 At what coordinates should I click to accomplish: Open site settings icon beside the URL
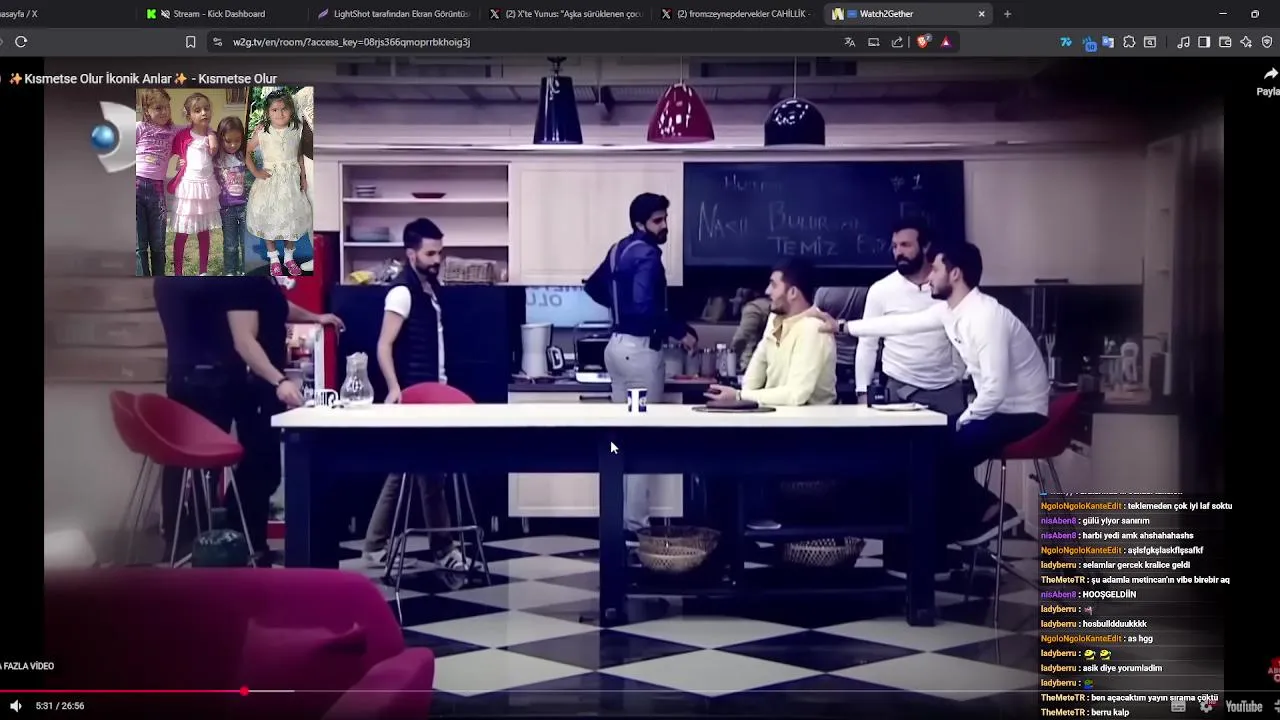tap(217, 42)
